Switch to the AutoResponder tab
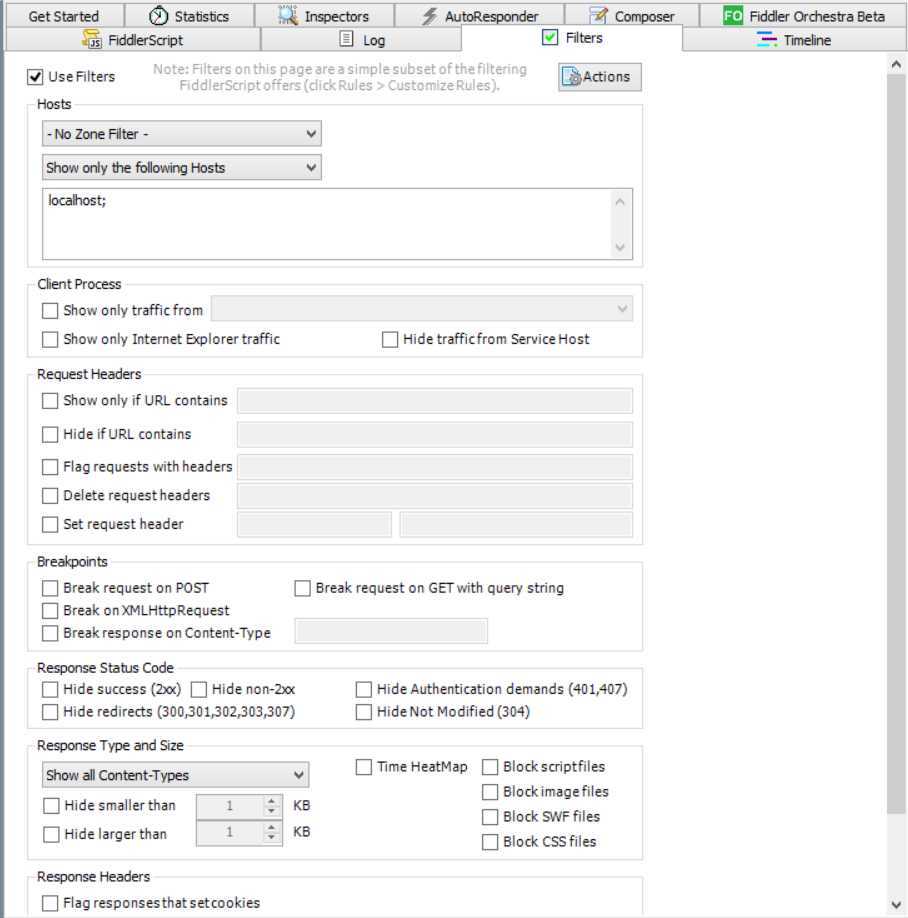This screenshot has width=908, height=918. click(479, 16)
